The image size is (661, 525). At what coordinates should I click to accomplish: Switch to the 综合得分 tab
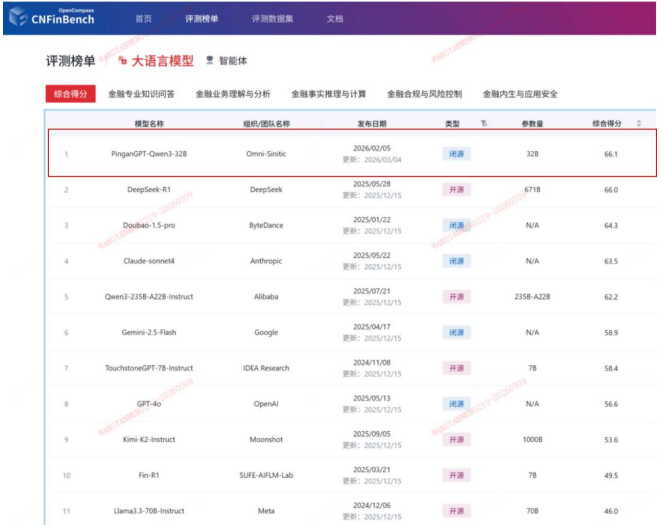(x=69, y=94)
